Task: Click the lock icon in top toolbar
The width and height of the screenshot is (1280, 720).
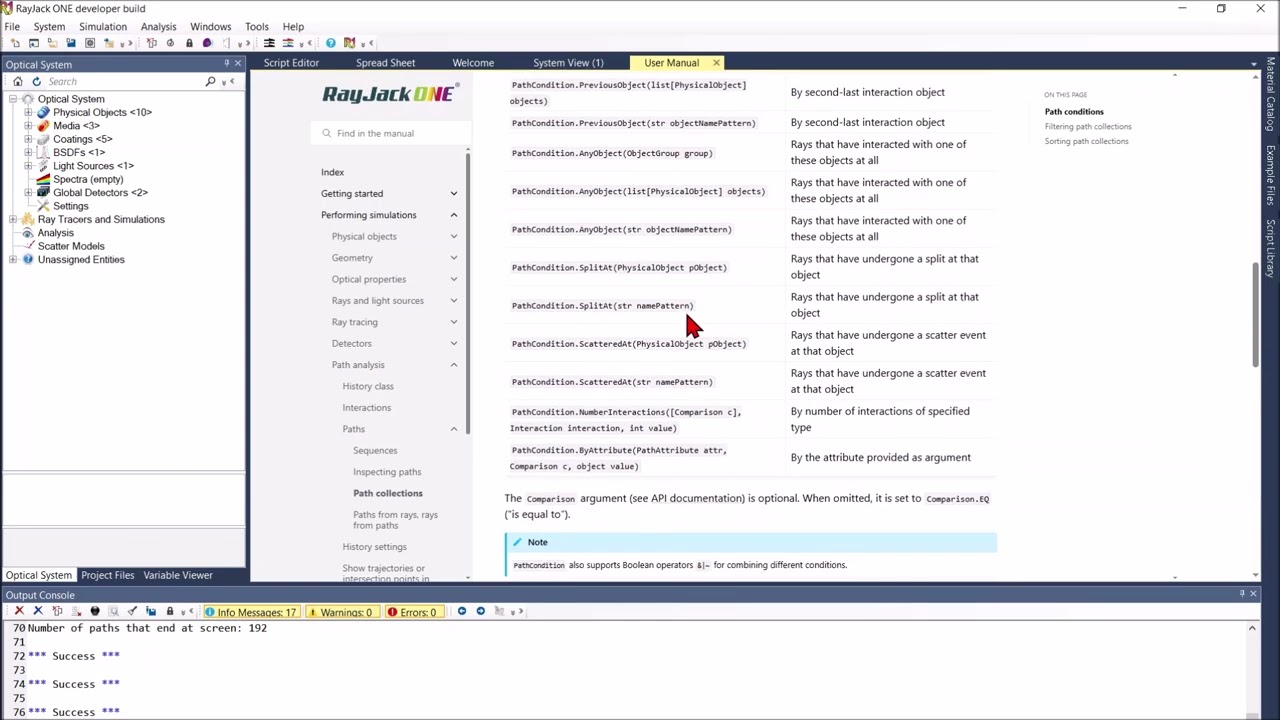Action: (189, 43)
